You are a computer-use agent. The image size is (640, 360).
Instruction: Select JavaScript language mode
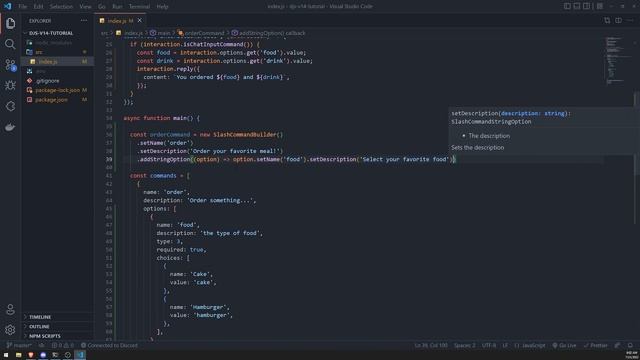[530, 345]
